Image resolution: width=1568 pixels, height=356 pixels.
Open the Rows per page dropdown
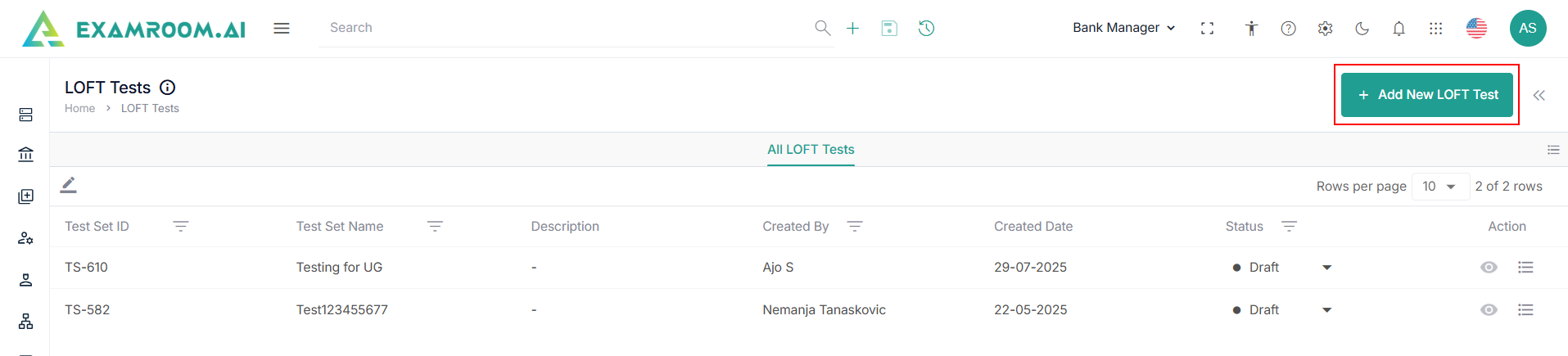tap(1439, 187)
